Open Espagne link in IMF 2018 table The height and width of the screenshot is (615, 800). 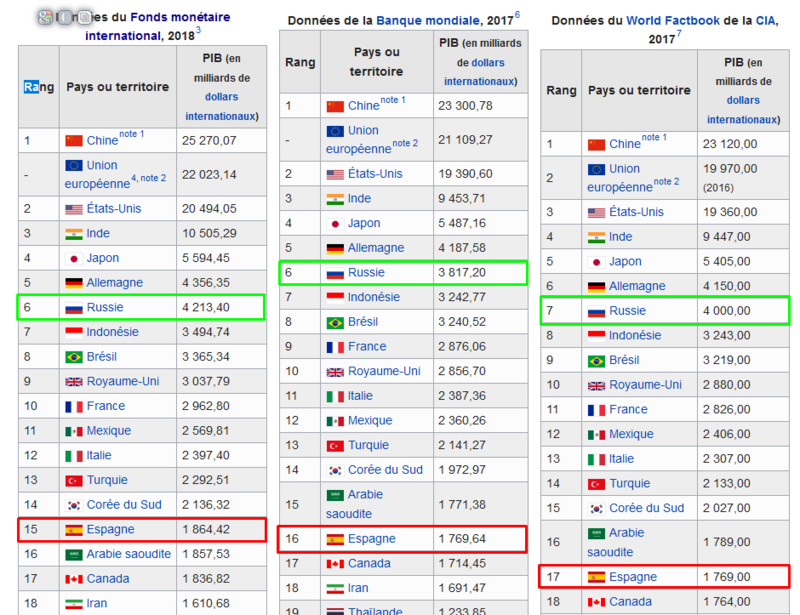click(110, 529)
